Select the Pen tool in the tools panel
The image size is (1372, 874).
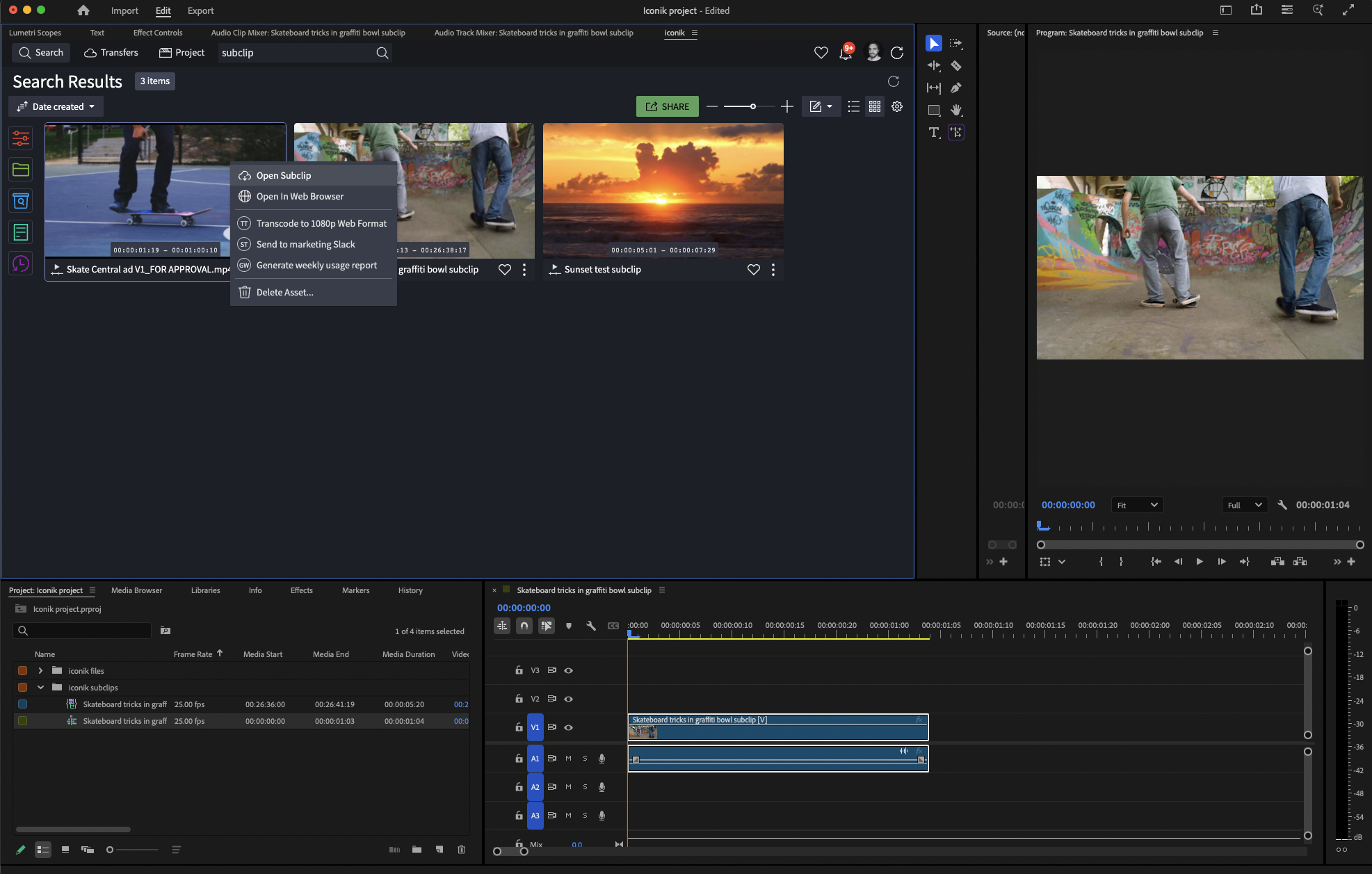click(956, 88)
